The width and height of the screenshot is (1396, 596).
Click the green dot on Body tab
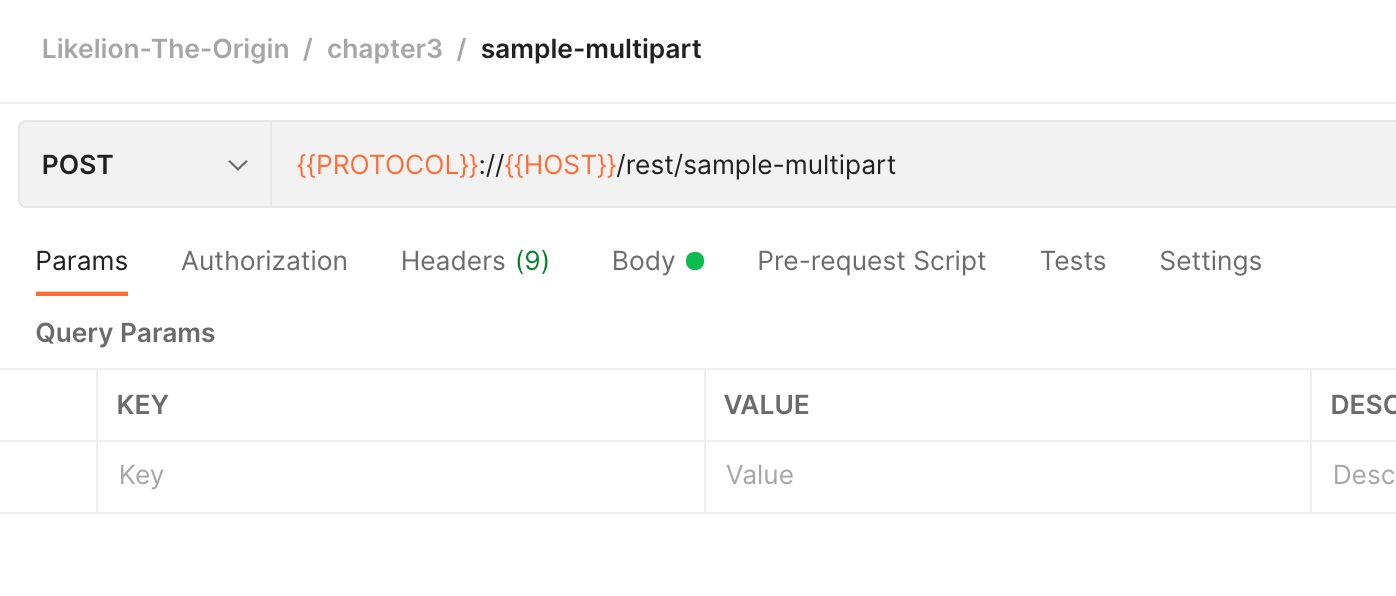[x=695, y=261]
